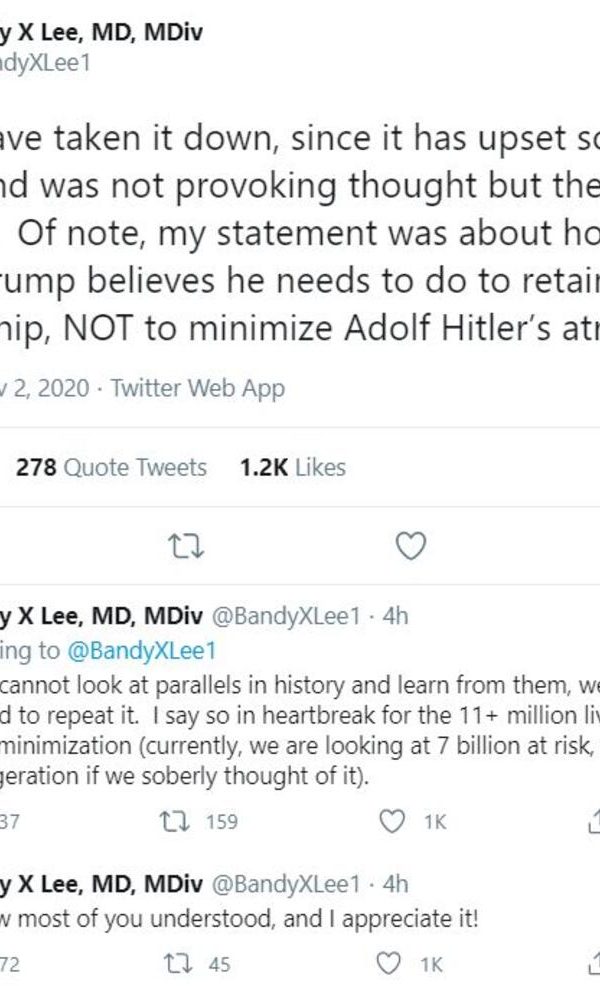Follow the 'Replying to @BandyXLee1' mention link
Viewport: 600px width, 986px height.
tap(141, 650)
